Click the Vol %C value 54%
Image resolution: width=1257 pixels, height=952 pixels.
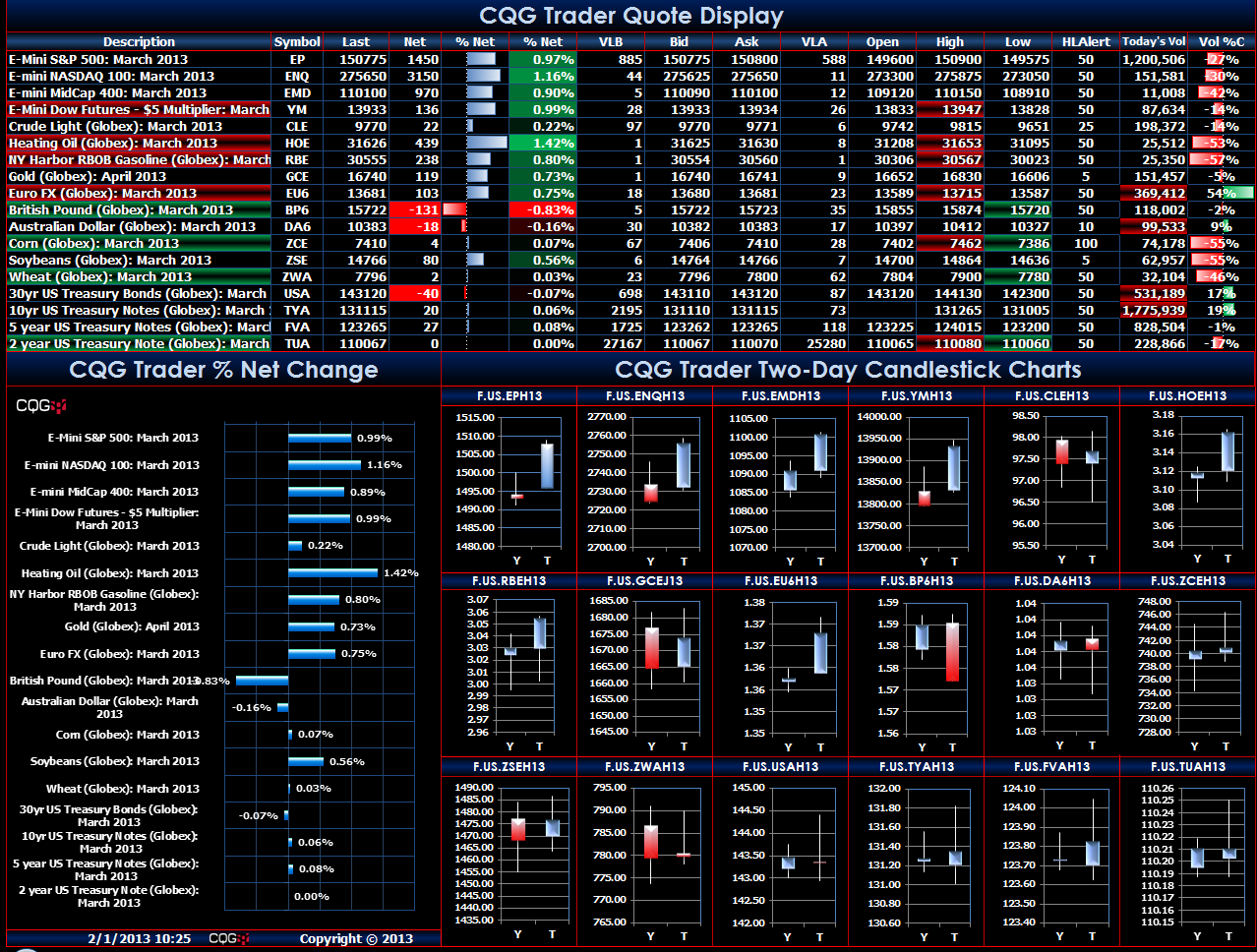1222,193
